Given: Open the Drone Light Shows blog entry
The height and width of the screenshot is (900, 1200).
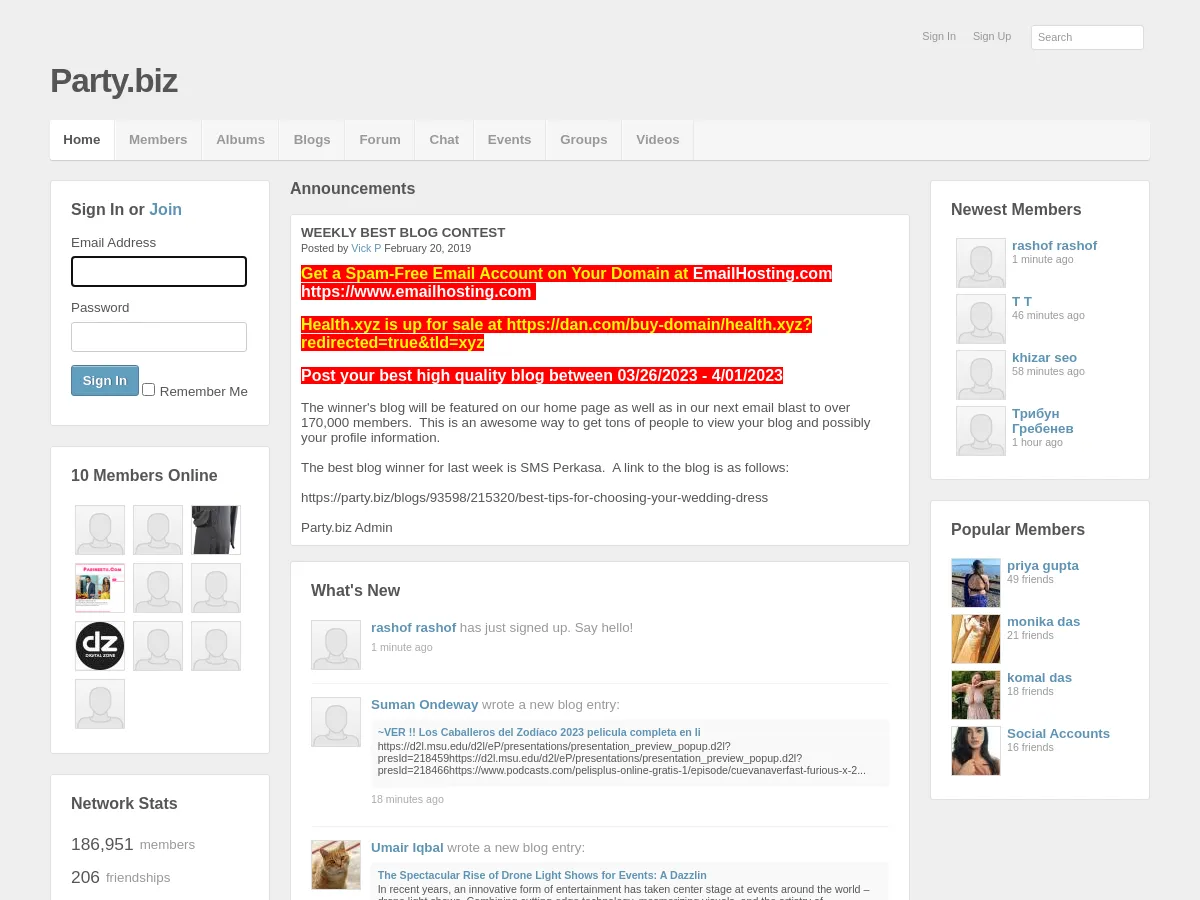Looking at the screenshot, I should click(542, 875).
